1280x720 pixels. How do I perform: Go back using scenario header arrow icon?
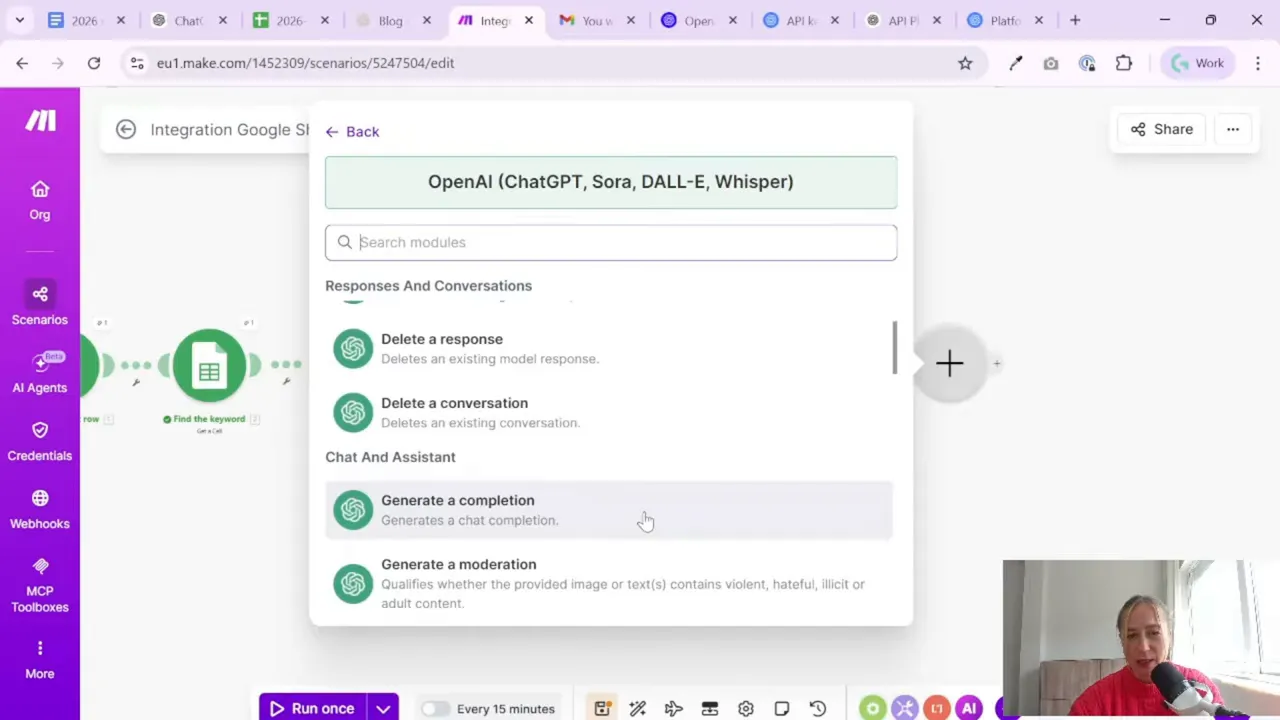point(126,129)
